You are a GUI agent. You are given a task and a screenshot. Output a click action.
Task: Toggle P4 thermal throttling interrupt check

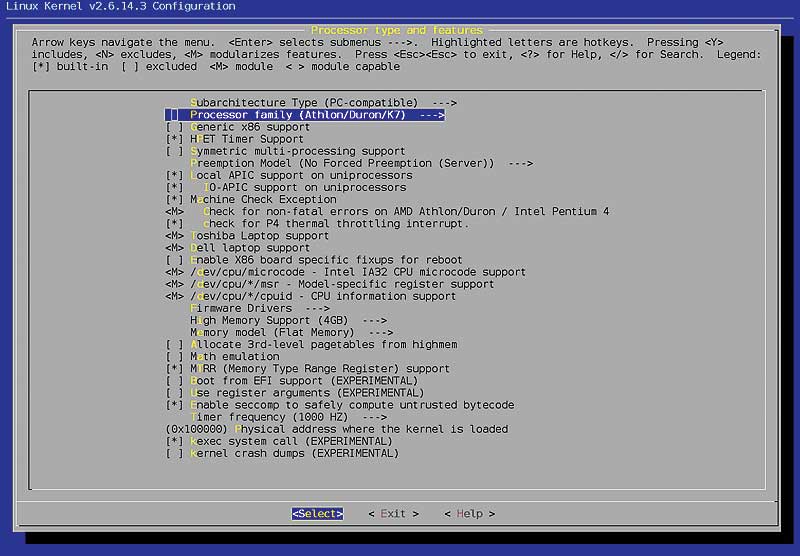(317, 223)
